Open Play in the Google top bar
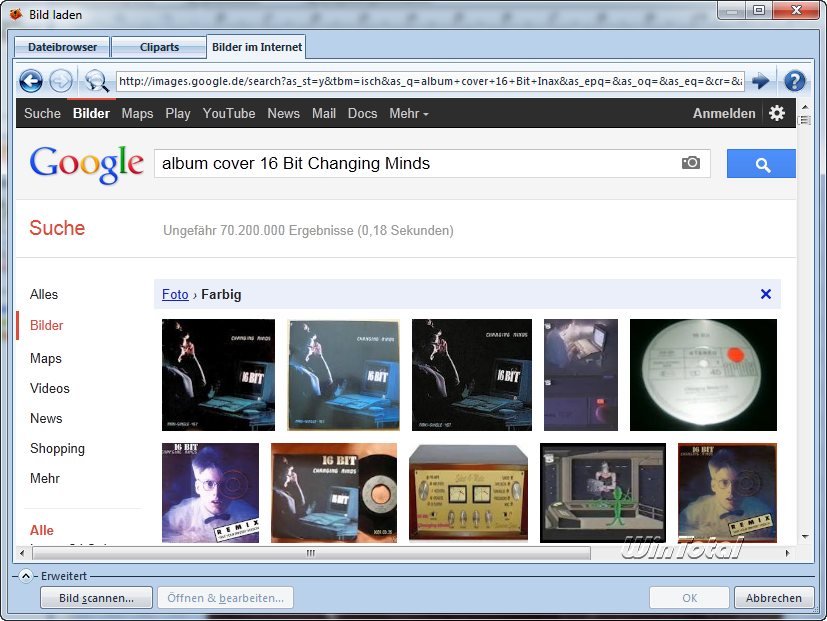The height and width of the screenshot is (621, 827). tap(178, 113)
